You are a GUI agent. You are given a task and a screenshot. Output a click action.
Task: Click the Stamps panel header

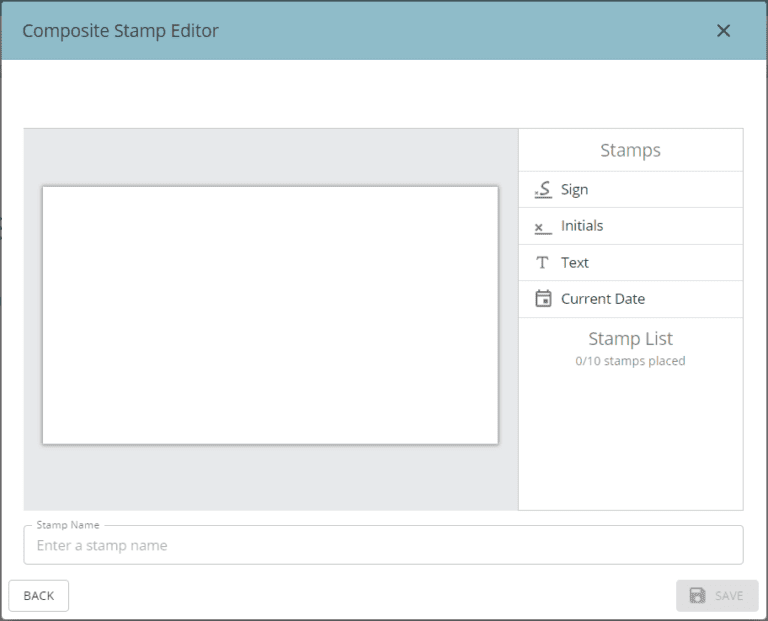pyautogui.click(x=630, y=151)
